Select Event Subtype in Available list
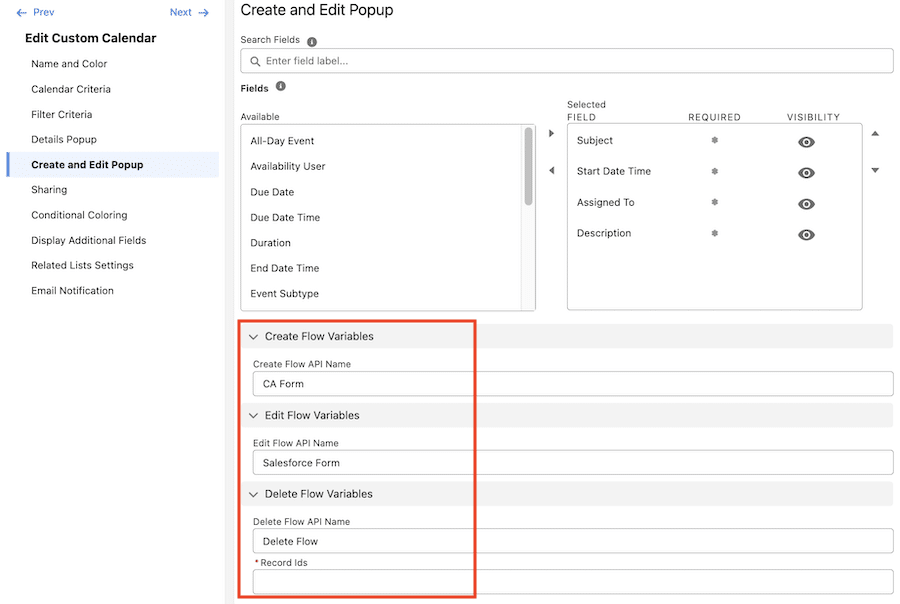The image size is (900, 604). [284, 293]
